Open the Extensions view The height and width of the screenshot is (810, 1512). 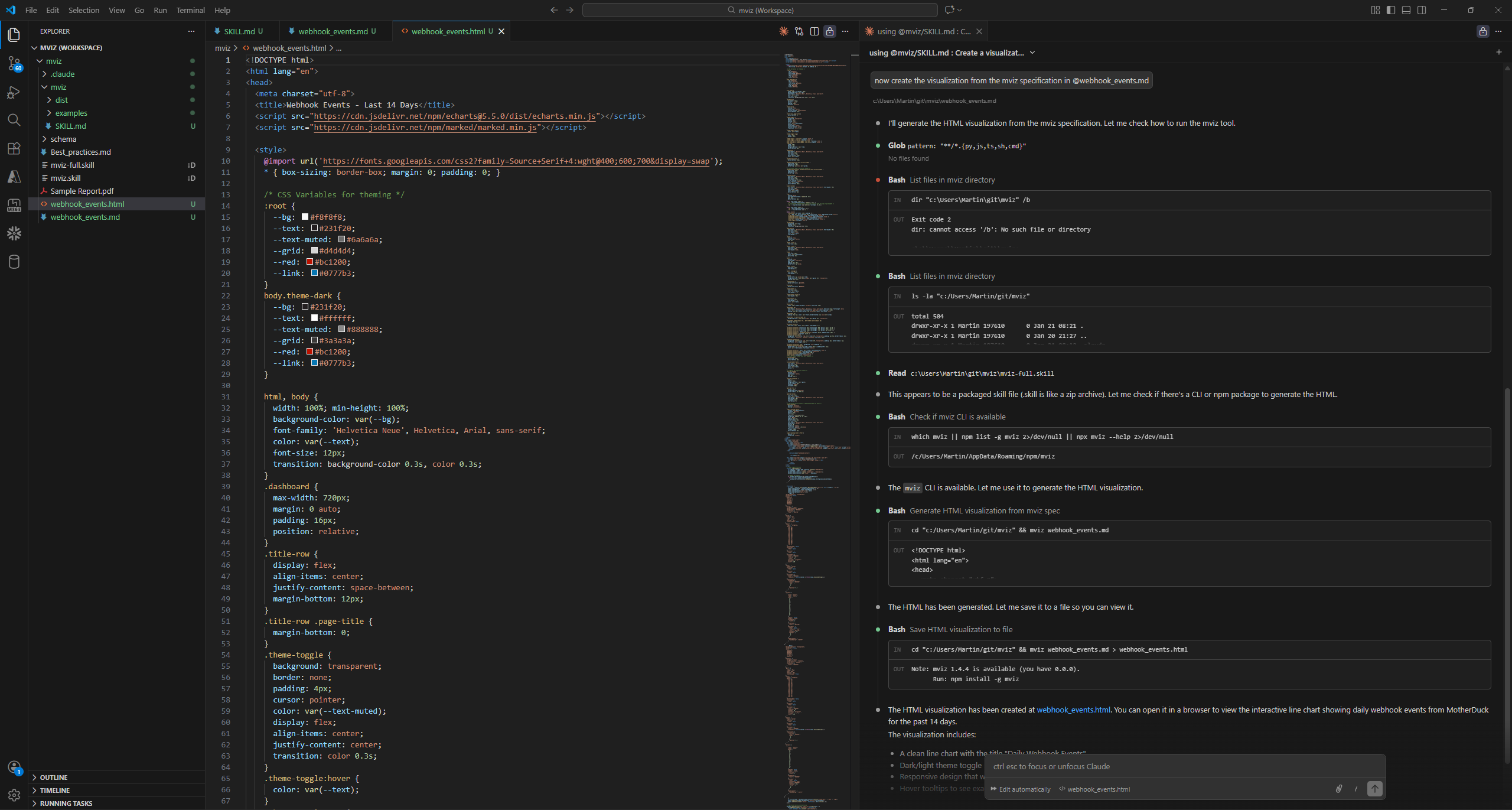point(14,148)
